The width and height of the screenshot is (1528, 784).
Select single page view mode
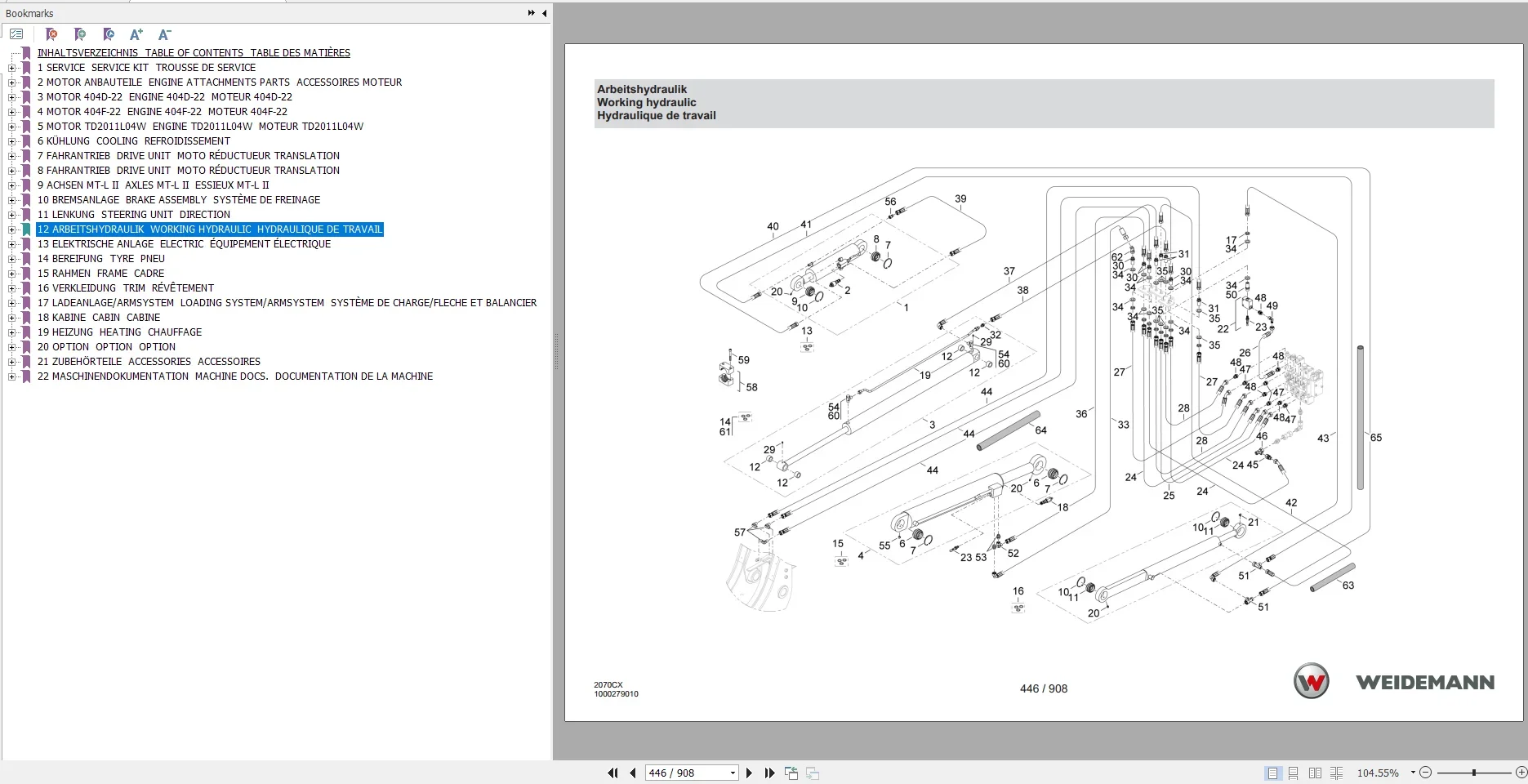1272,773
